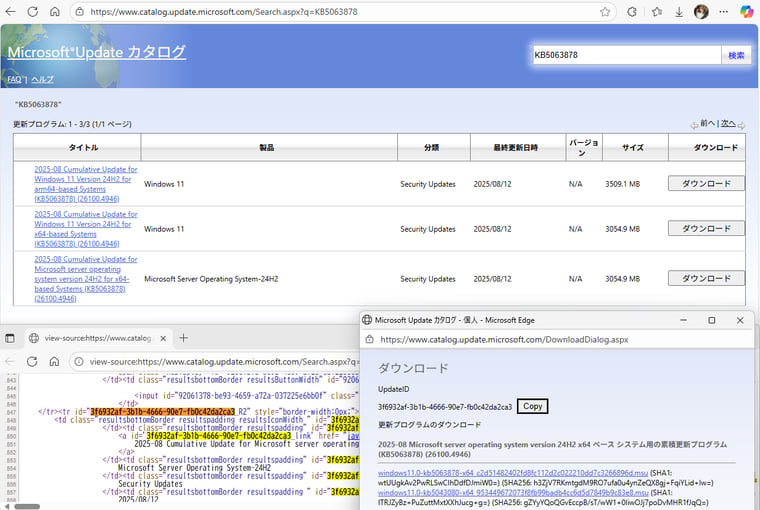The height and width of the screenshot is (510, 760).
Task: Sort results by サイズ column header
Action: tap(633, 147)
